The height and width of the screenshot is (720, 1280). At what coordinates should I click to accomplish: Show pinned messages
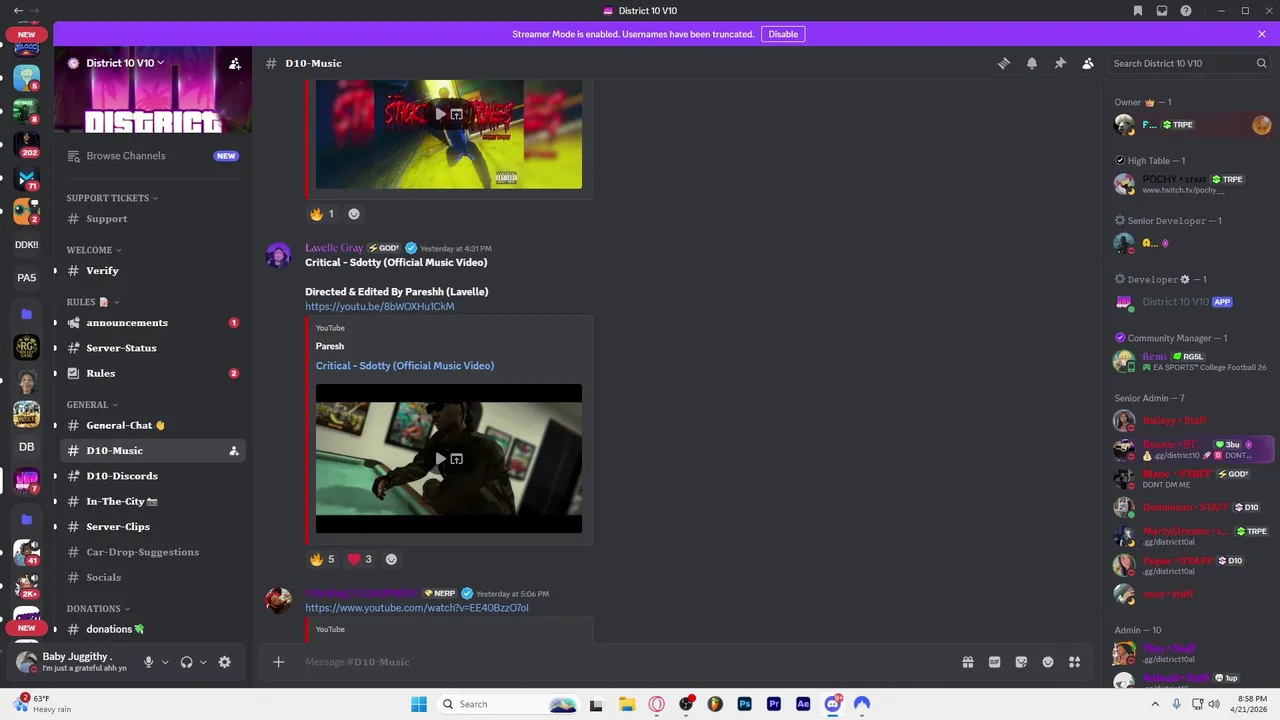(x=1060, y=63)
